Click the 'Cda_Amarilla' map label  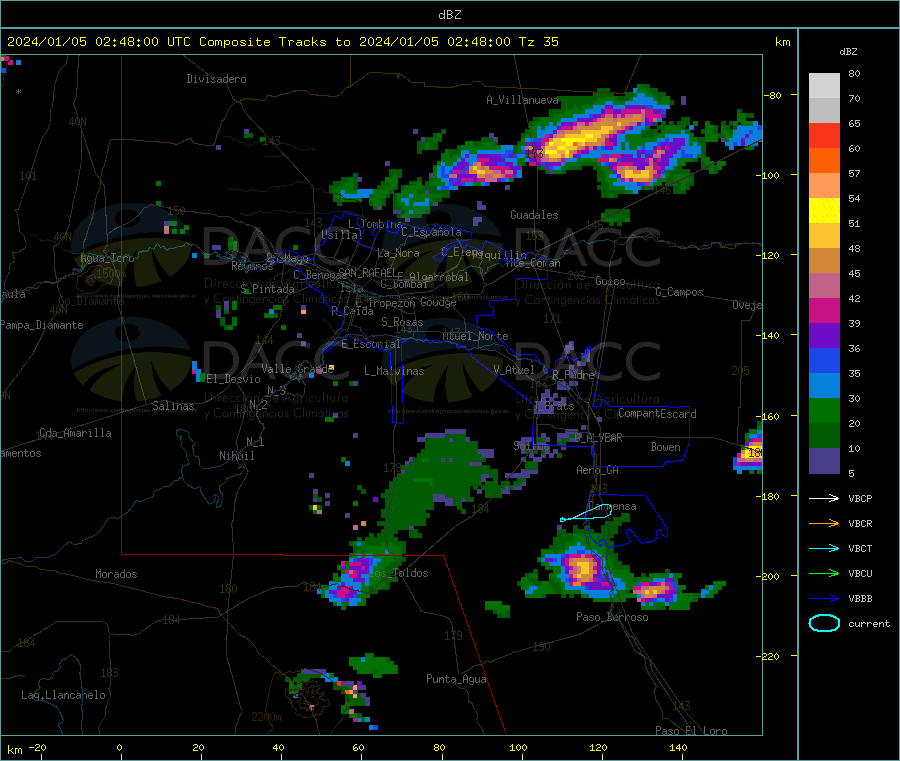[x=75, y=433]
